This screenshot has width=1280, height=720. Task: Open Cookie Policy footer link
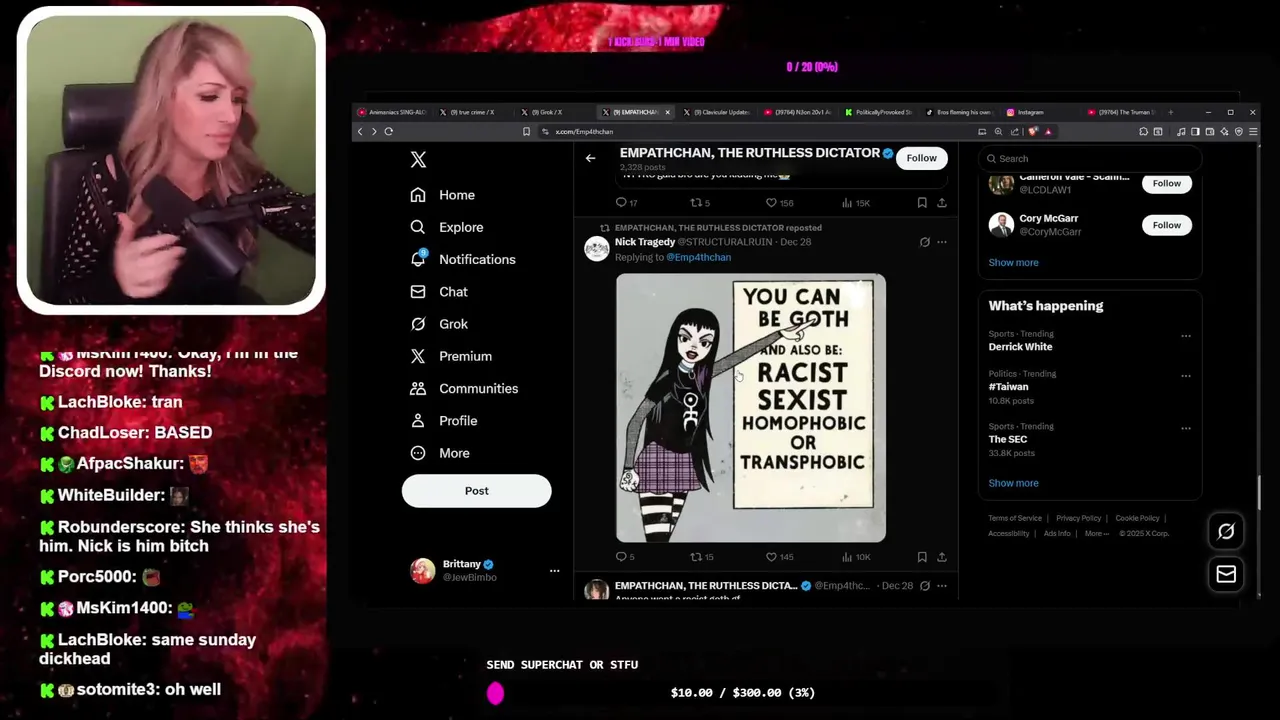[x=1137, y=518]
